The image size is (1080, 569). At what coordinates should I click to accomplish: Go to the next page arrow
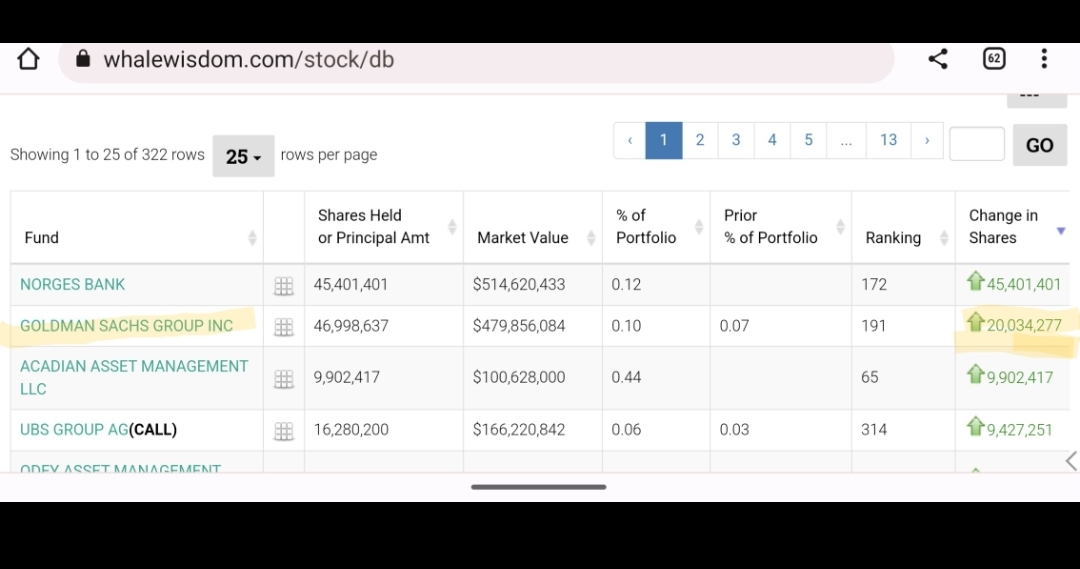point(927,140)
